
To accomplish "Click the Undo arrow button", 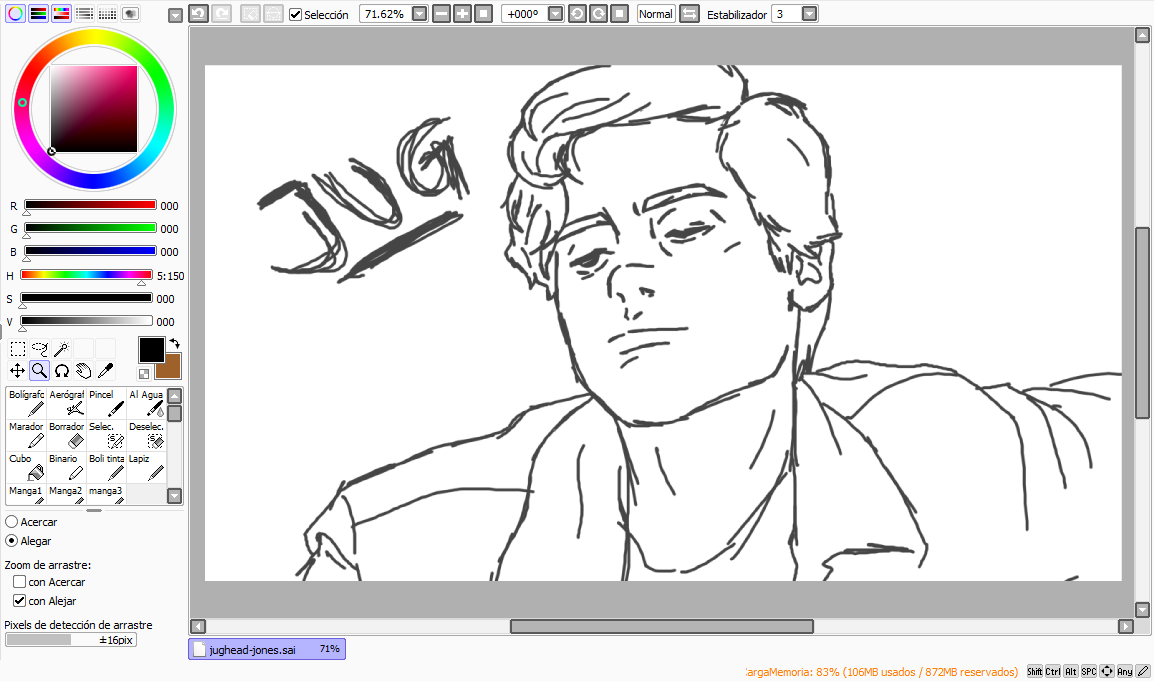I will (x=198, y=13).
